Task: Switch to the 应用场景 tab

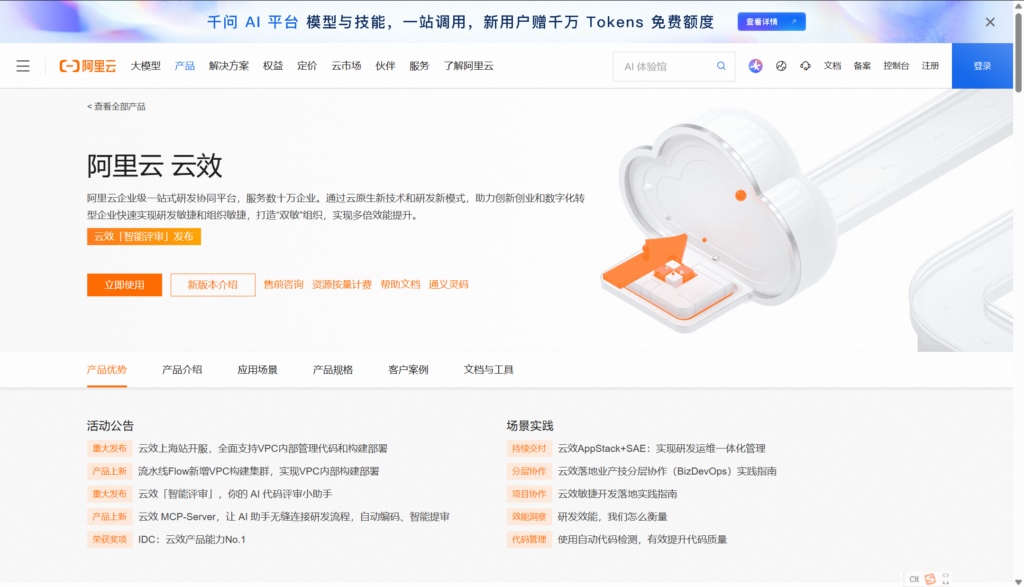Action: pyautogui.click(x=257, y=370)
